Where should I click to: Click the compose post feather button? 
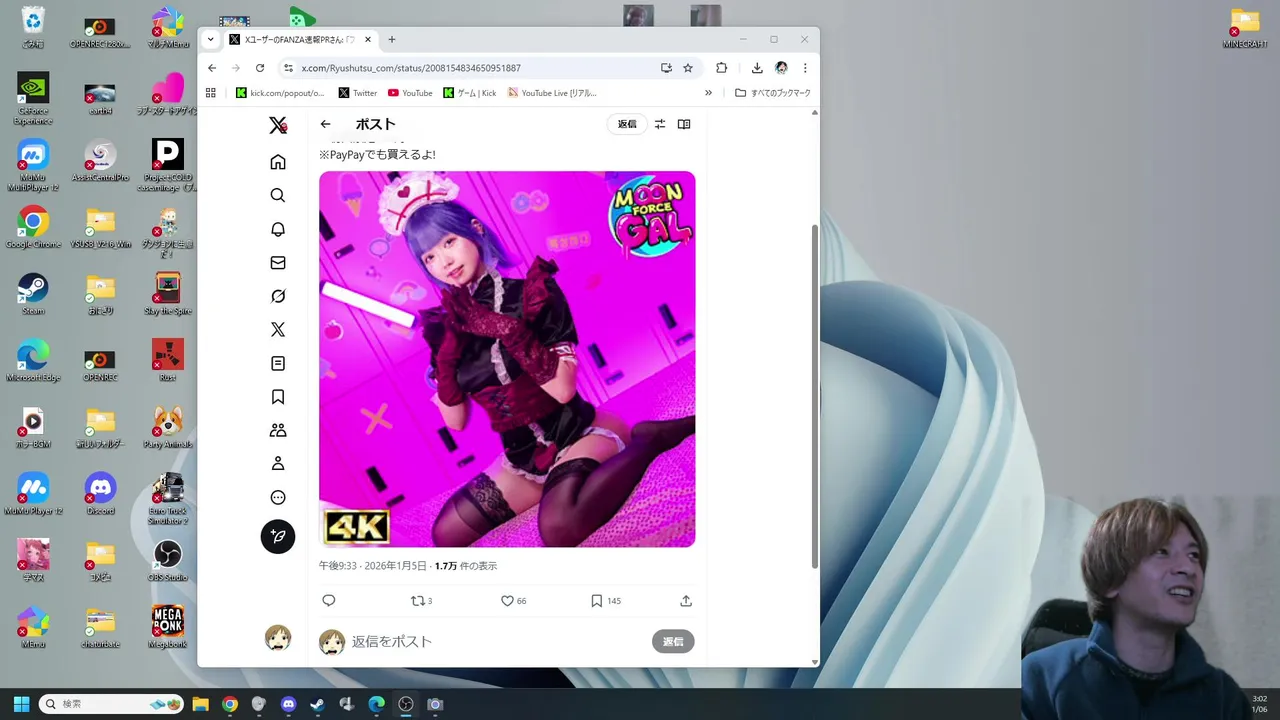click(278, 537)
